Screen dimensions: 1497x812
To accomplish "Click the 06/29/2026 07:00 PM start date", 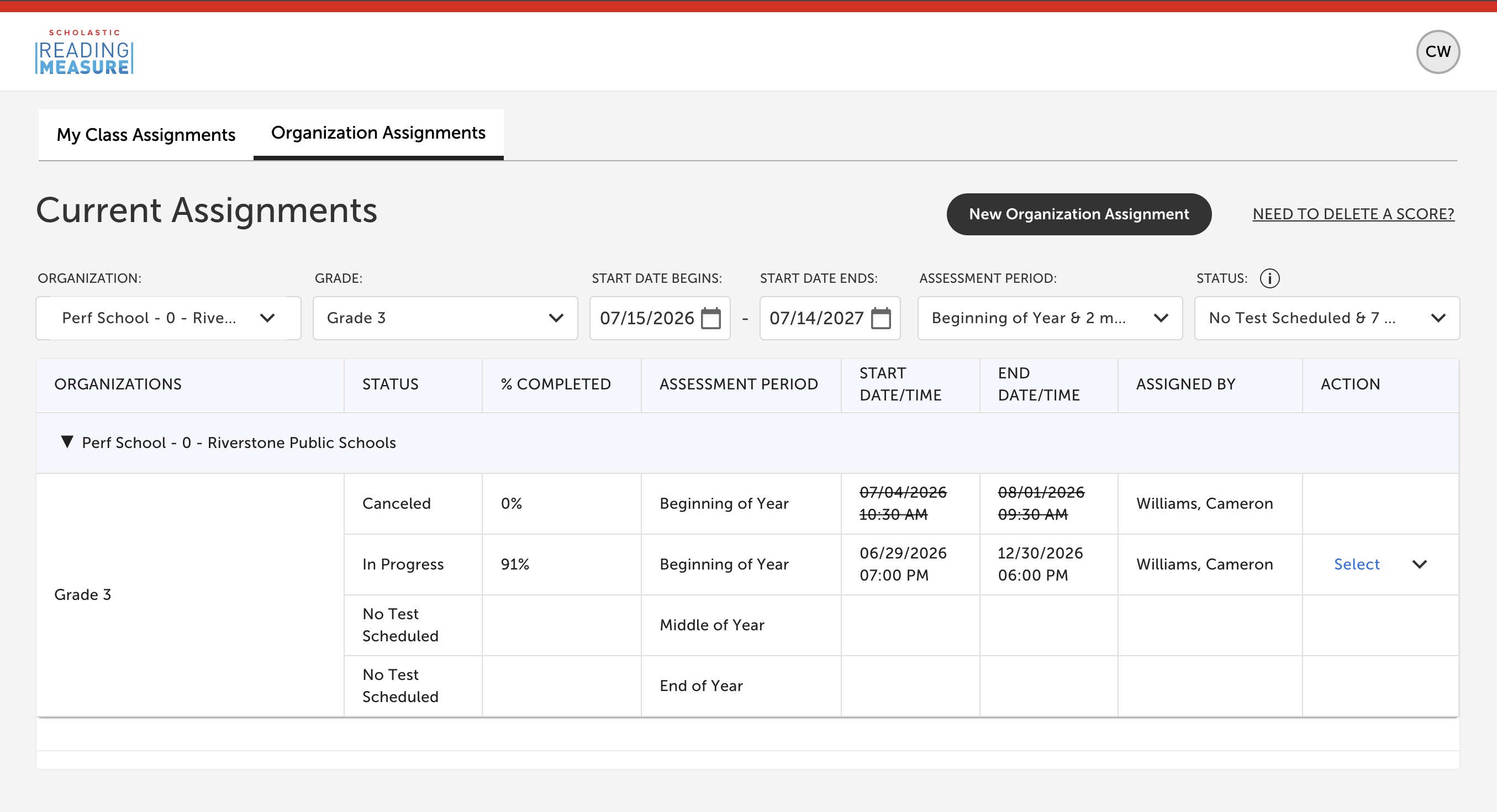I will click(x=903, y=565).
